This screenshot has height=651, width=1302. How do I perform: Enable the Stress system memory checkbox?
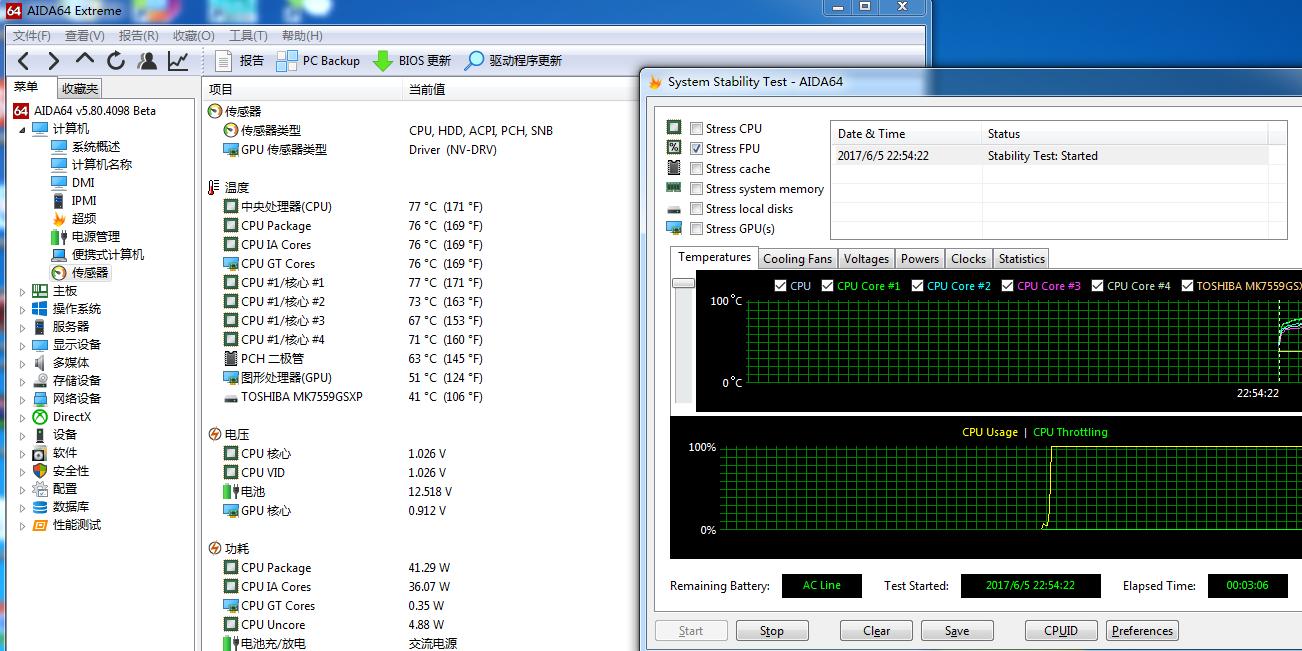tap(696, 188)
